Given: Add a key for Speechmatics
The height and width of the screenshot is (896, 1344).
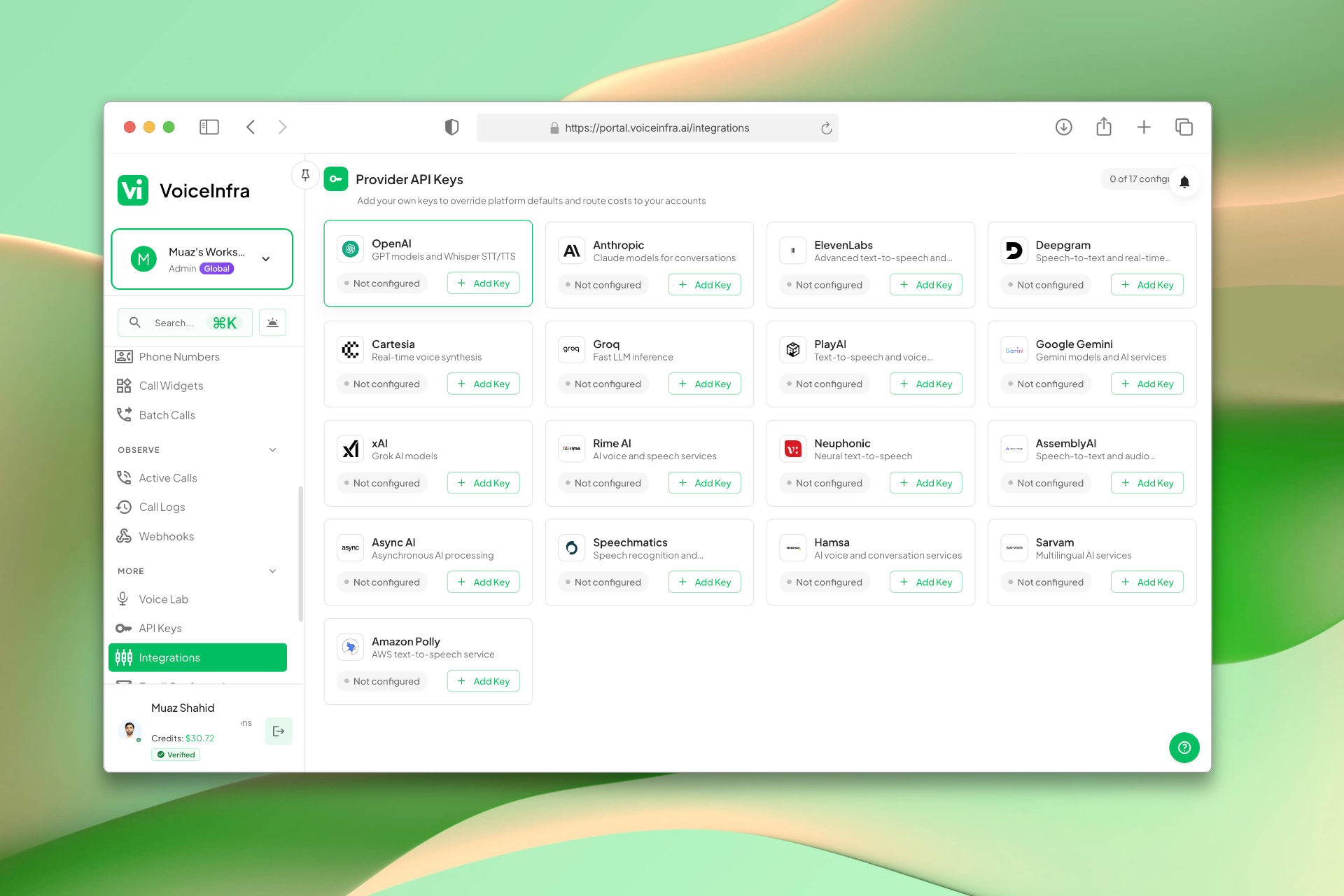Looking at the screenshot, I should point(705,582).
